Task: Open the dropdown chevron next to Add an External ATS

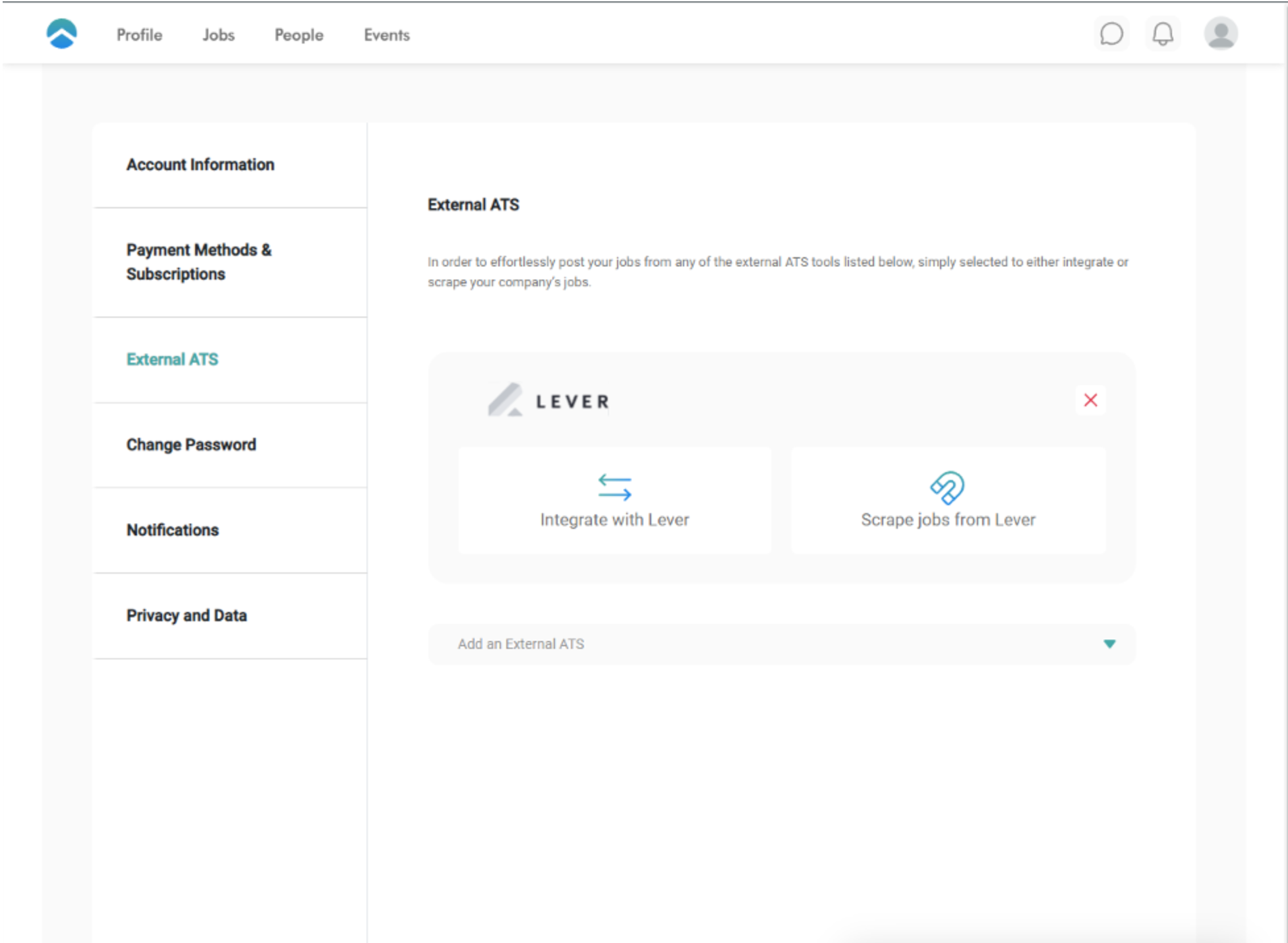Action: (1110, 644)
